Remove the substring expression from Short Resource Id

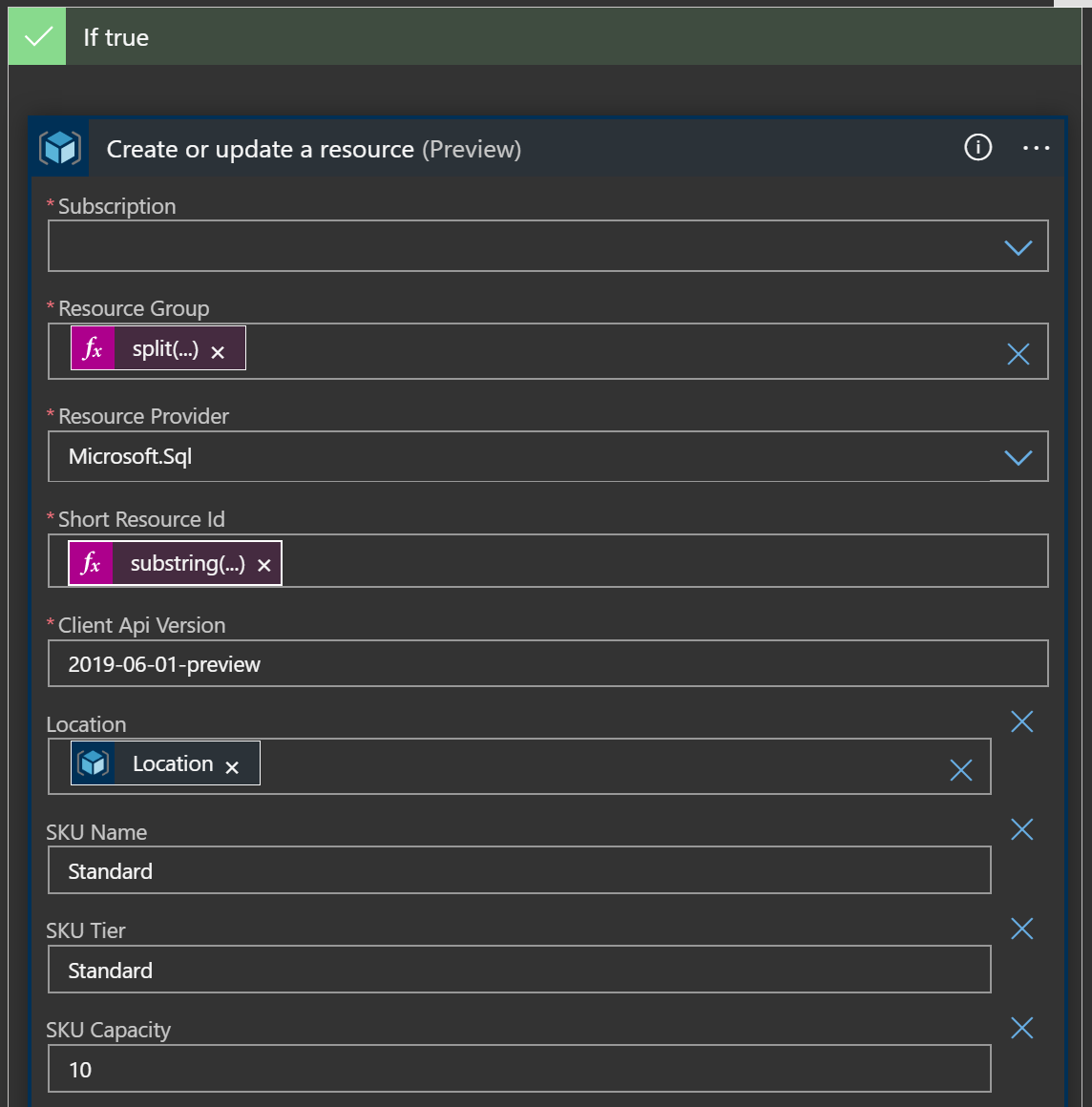pos(263,564)
